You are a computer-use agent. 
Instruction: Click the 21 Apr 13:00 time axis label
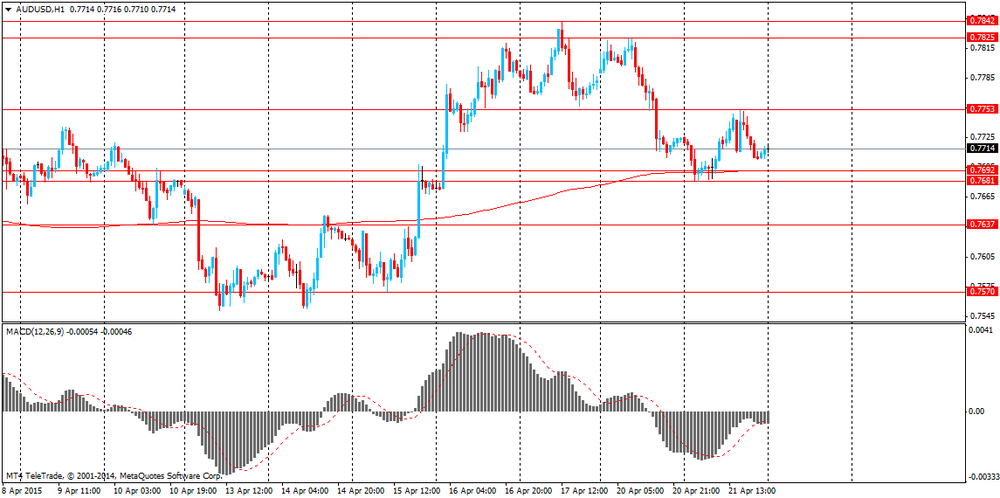[754, 492]
